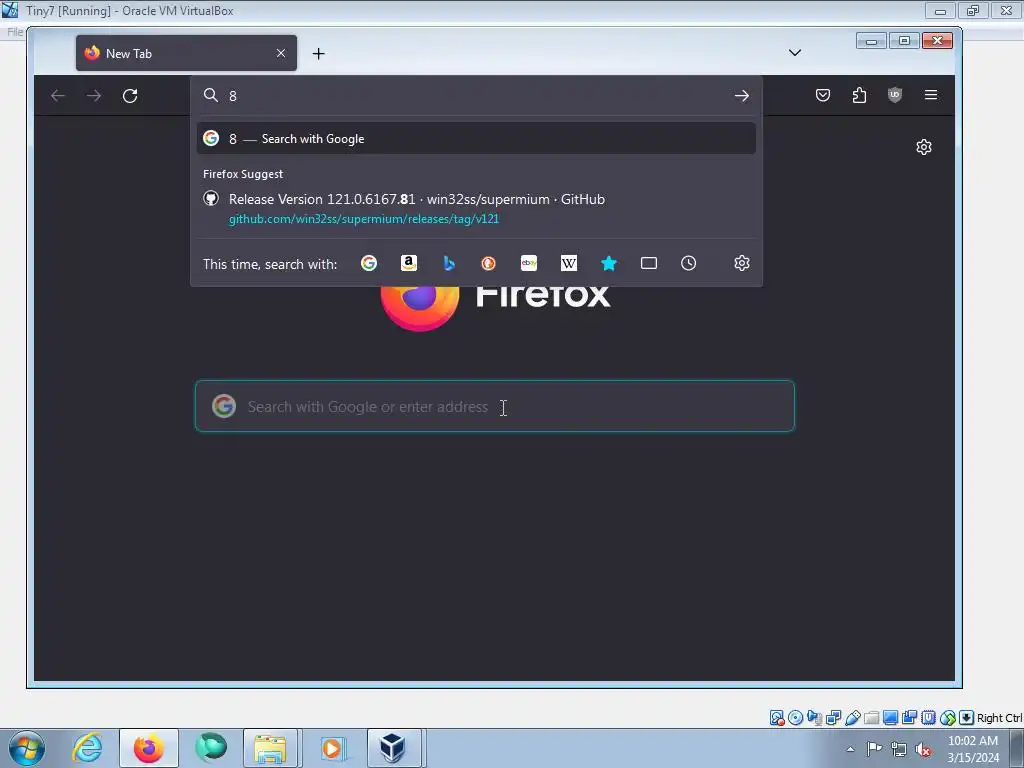Viewport: 1024px width, 768px height.
Task: Open the uBlock Origin shield icon
Action: pyautogui.click(x=895, y=95)
